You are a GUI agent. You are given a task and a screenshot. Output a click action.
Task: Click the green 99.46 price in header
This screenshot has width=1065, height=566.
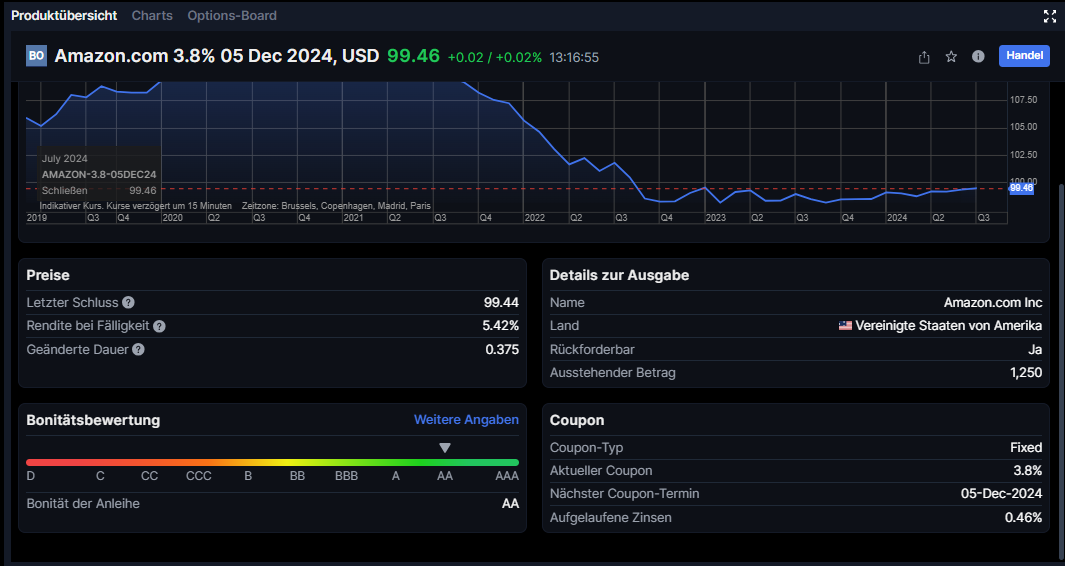pos(414,56)
